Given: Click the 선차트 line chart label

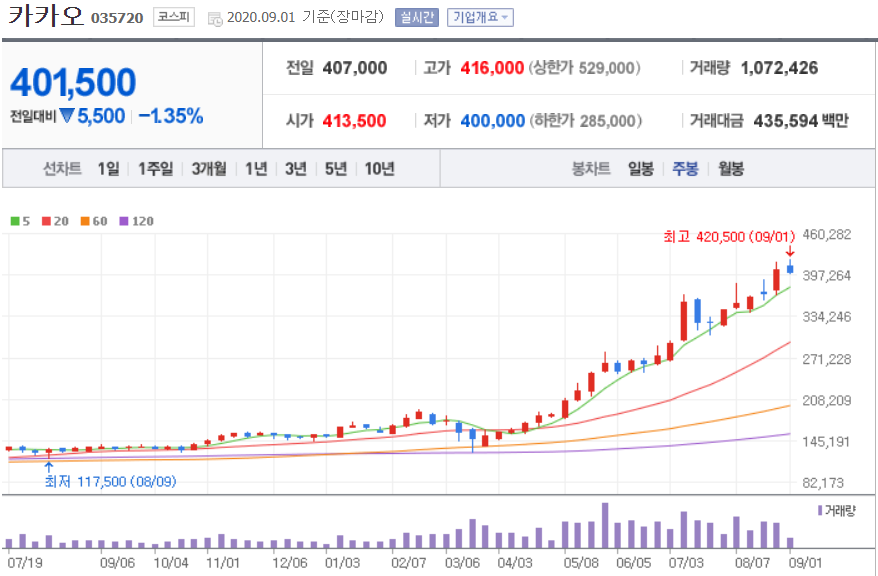Looking at the screenshot, I should 62,168.
